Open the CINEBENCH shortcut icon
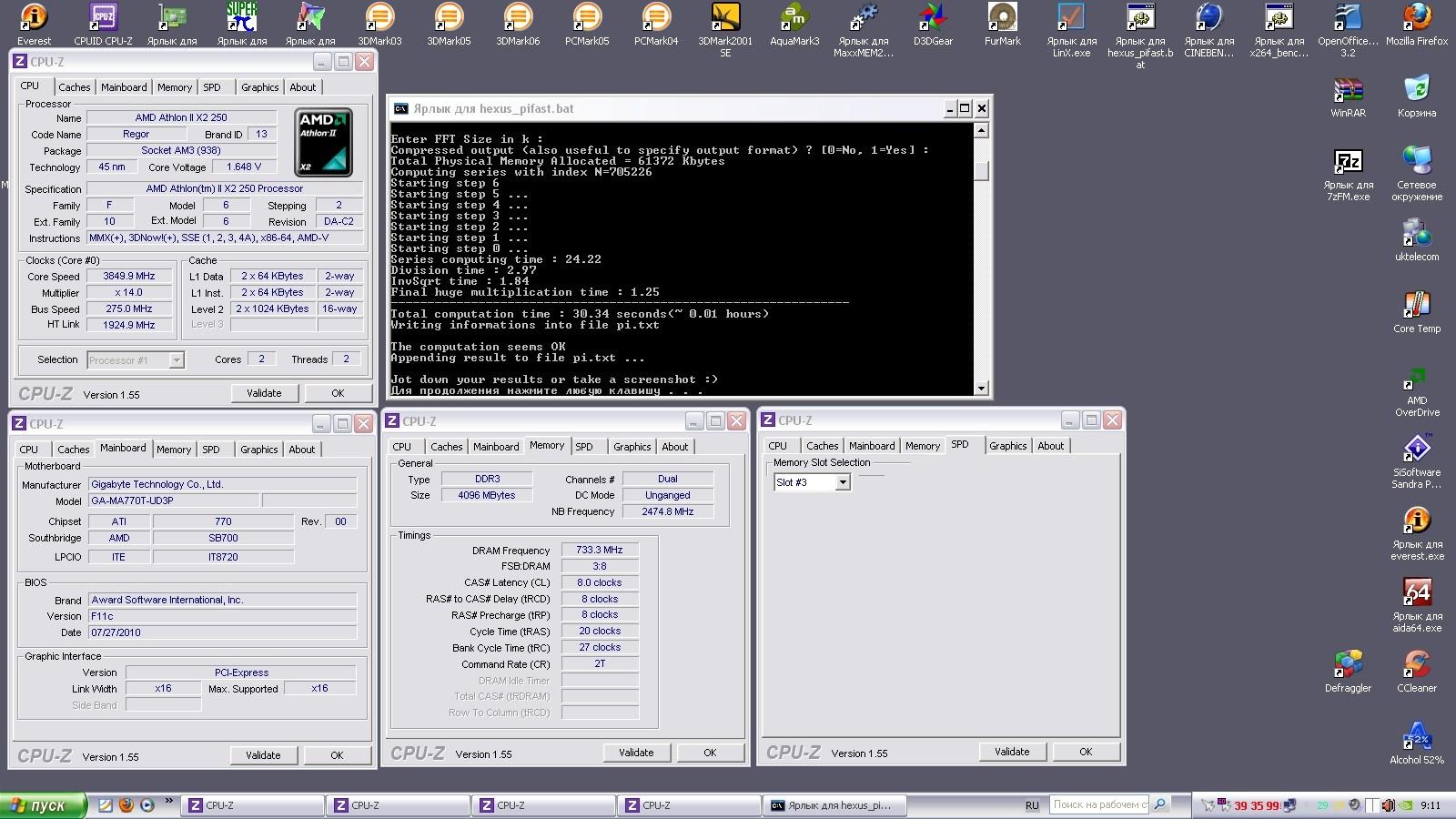Image resolution: width=1456 pixels, height=819 pixels. pos(1209,29)
